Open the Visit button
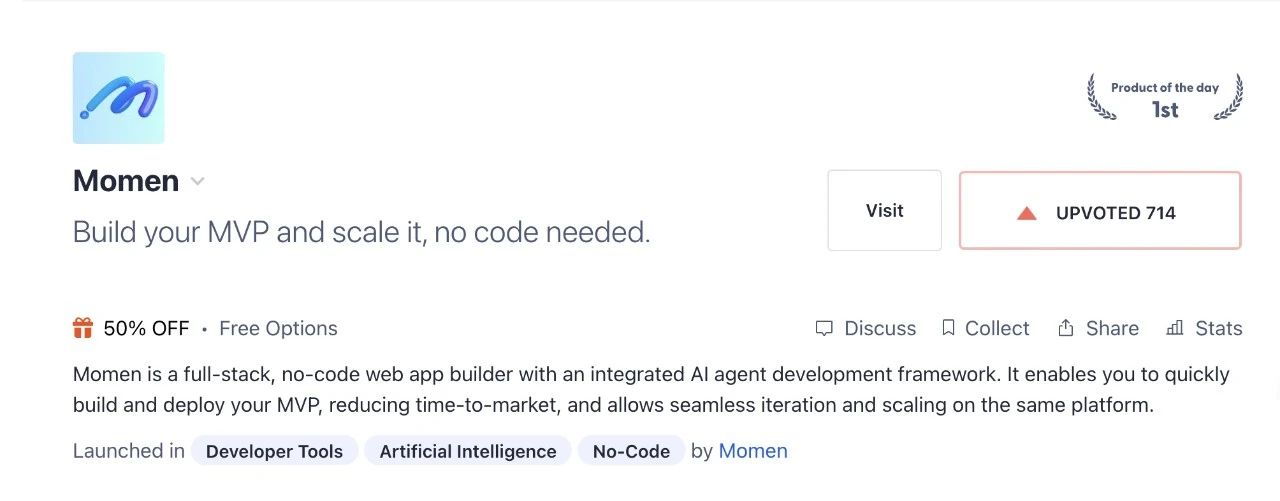Image resolution: width=1280 pixels, height=501 pixels. coord(884,210)
